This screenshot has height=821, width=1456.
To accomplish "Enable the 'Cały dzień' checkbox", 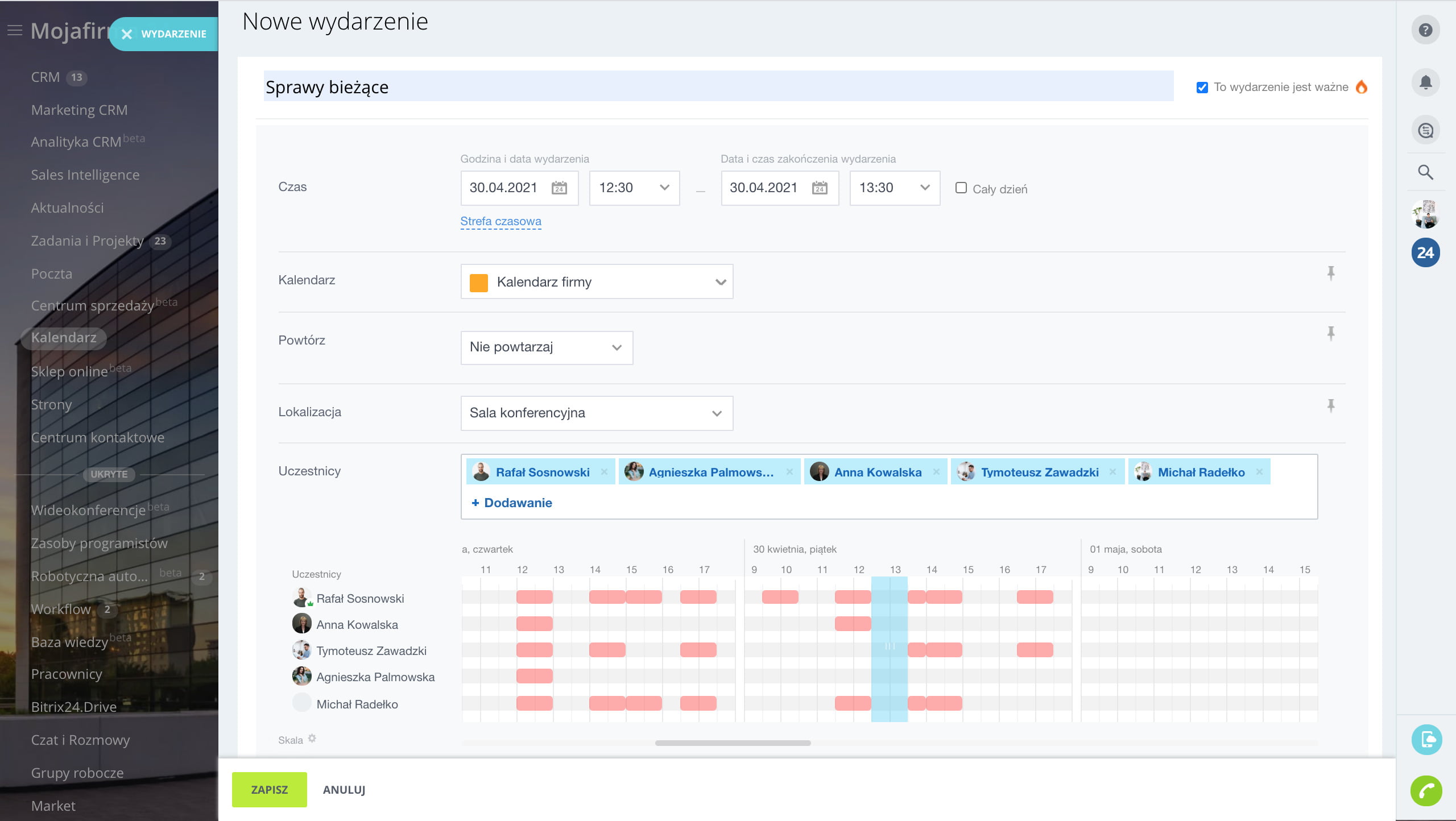I will [x=961, y=188].
